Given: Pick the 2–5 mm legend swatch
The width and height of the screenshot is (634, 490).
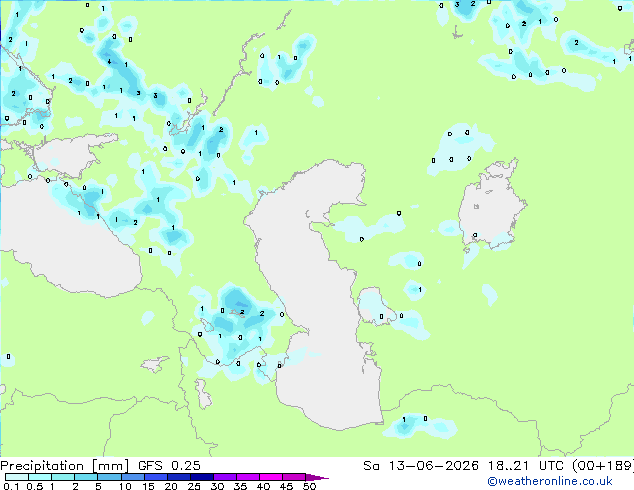Looking at the screenshot, I should coord(86,477).
